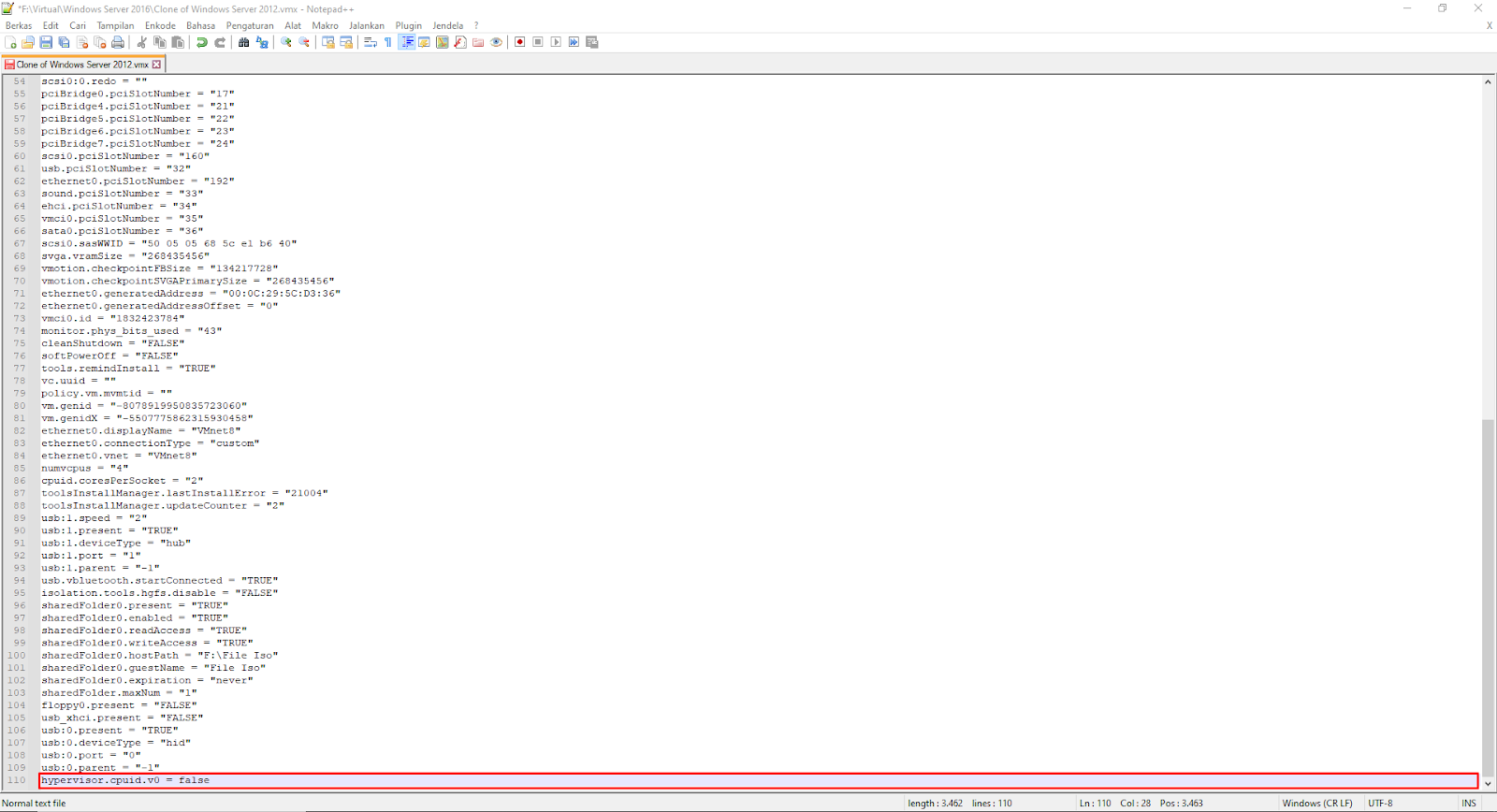The image size is (1497, 812).
Task: Toggle the indent guide button
Action: click(407, 42)
